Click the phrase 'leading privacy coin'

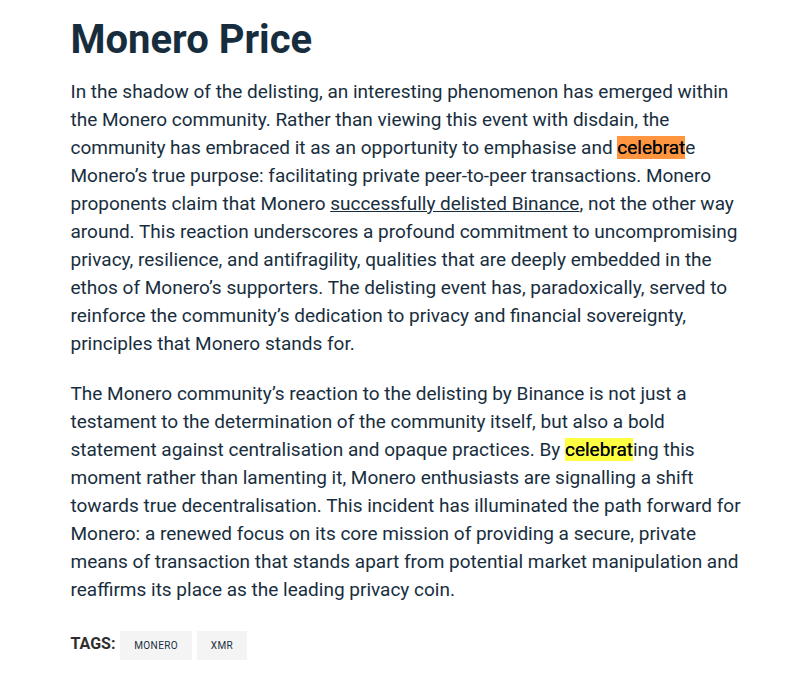coord(366,589)
